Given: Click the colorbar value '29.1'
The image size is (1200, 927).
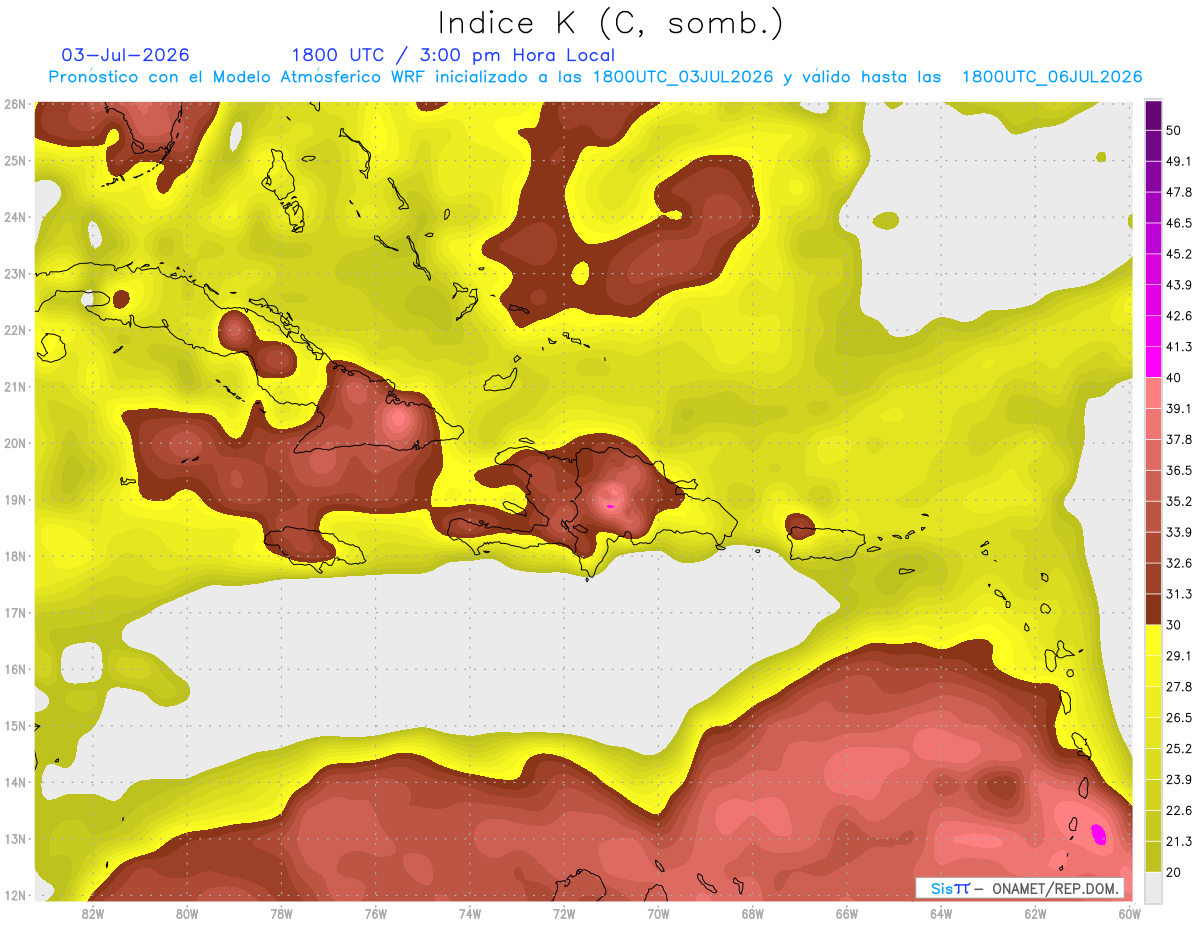Looking at the screenshot, I should tap(1178, 656).
